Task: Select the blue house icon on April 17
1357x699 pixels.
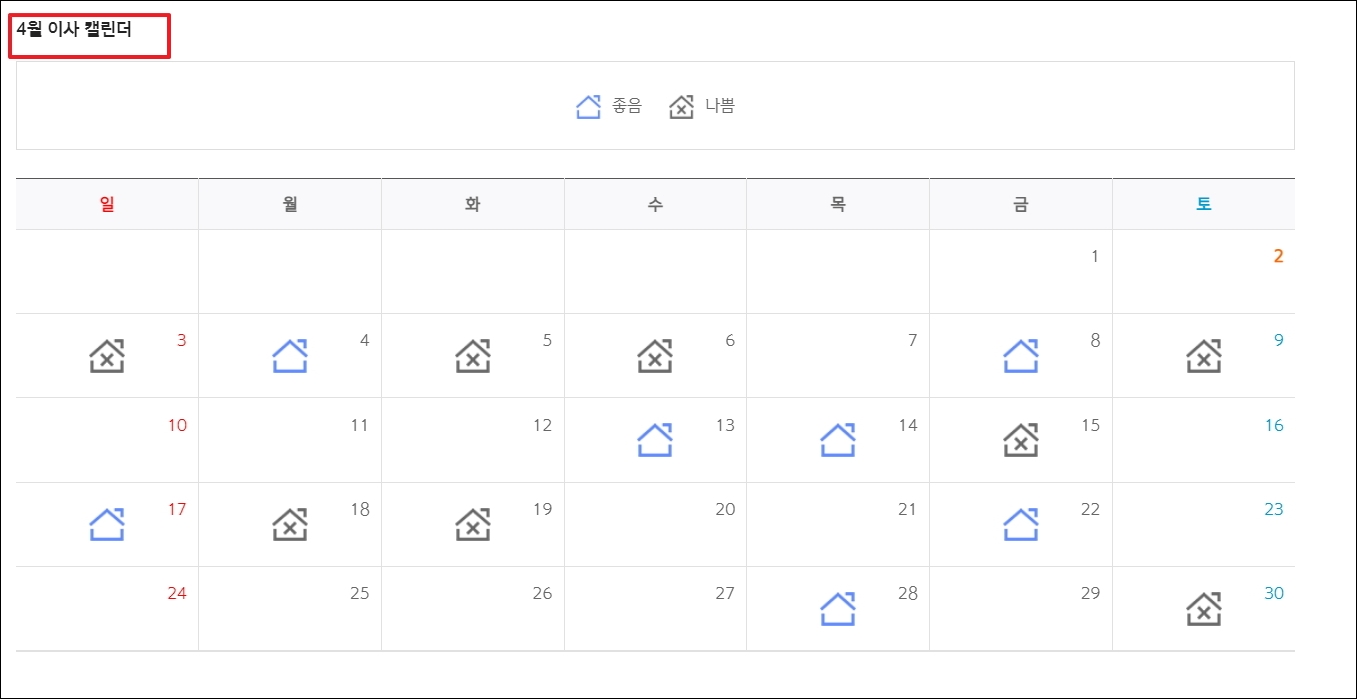Action: (x=107, y=524)
